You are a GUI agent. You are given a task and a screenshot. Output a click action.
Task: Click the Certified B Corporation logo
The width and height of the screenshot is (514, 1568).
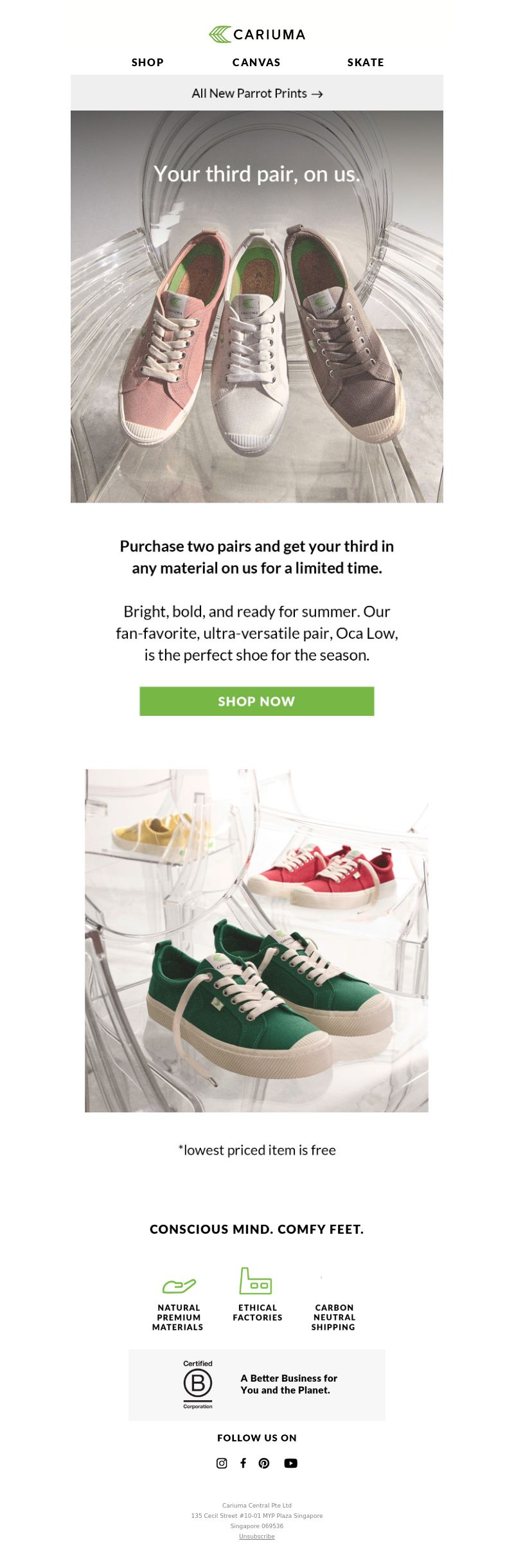[198, 1385]
